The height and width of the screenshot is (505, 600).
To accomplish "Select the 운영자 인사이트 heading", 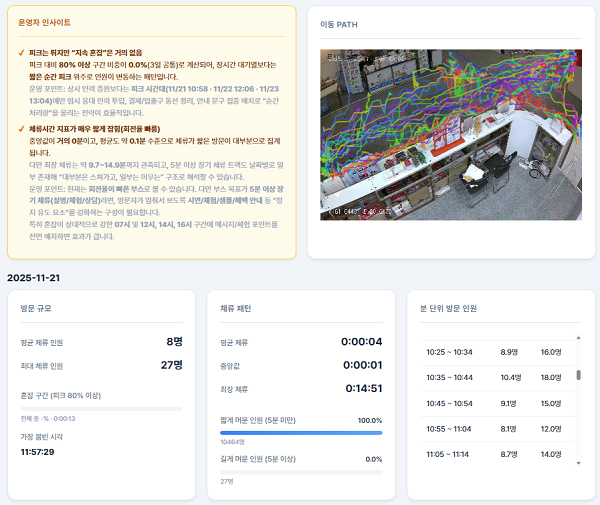I will click(44, 23).
